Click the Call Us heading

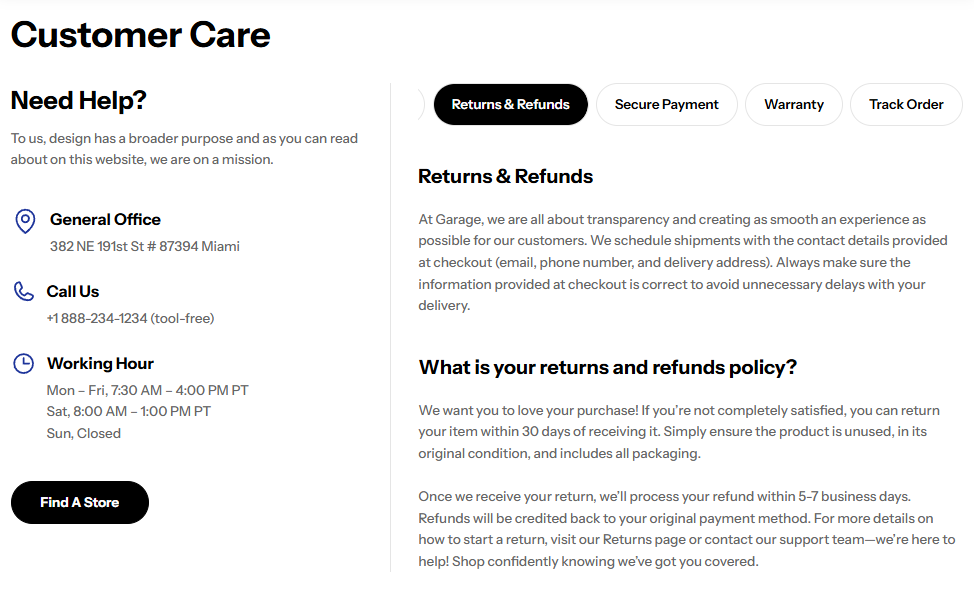pos(73,291)
